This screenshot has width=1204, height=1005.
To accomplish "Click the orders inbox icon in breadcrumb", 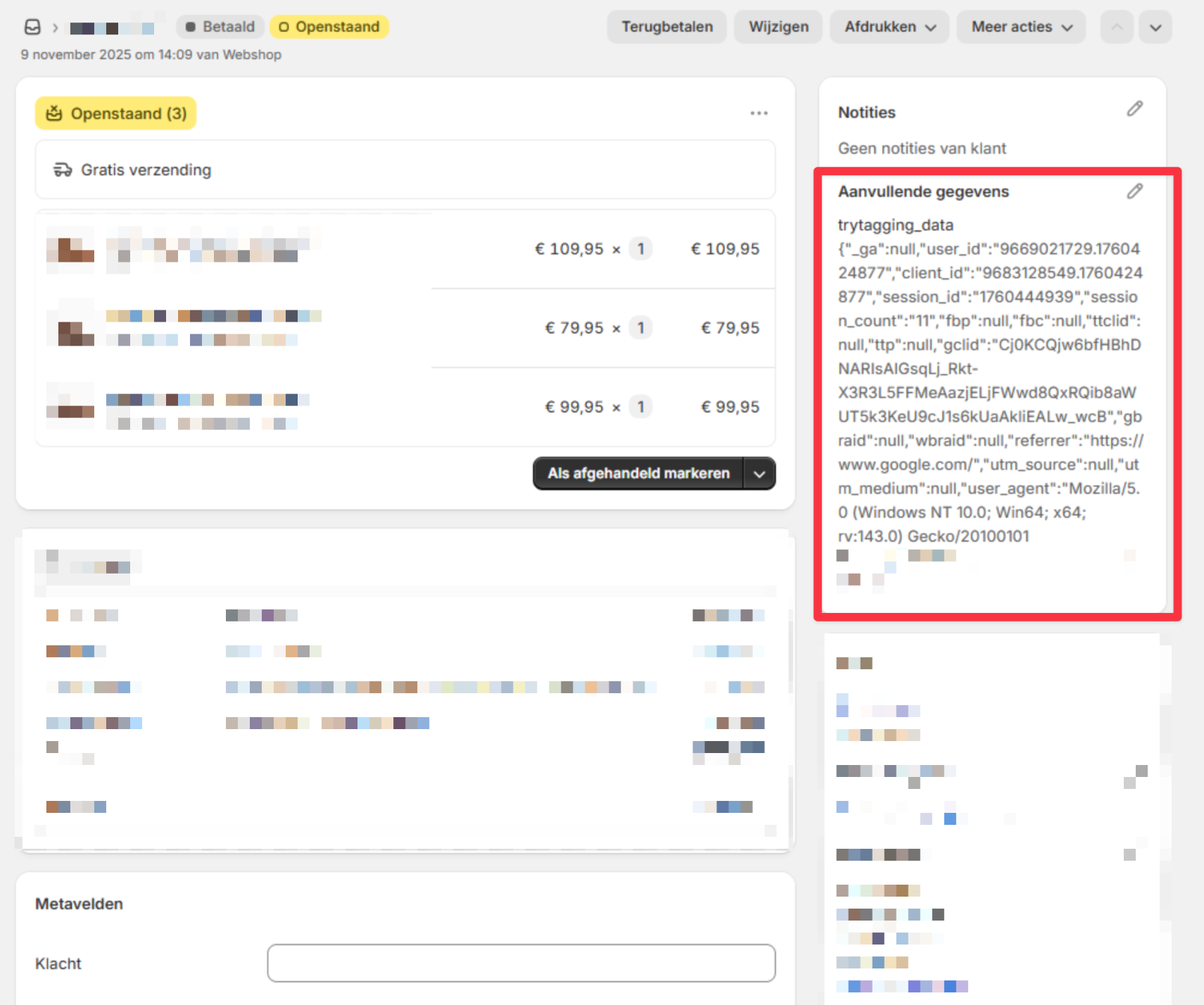I will [32, 27].
